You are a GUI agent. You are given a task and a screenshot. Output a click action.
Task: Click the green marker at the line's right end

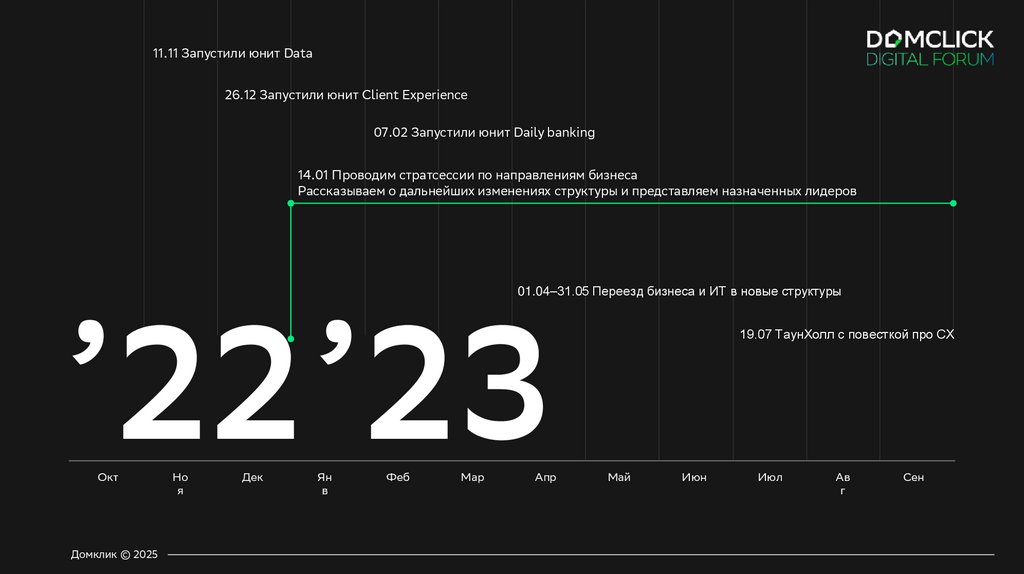[x=953, y=203]
